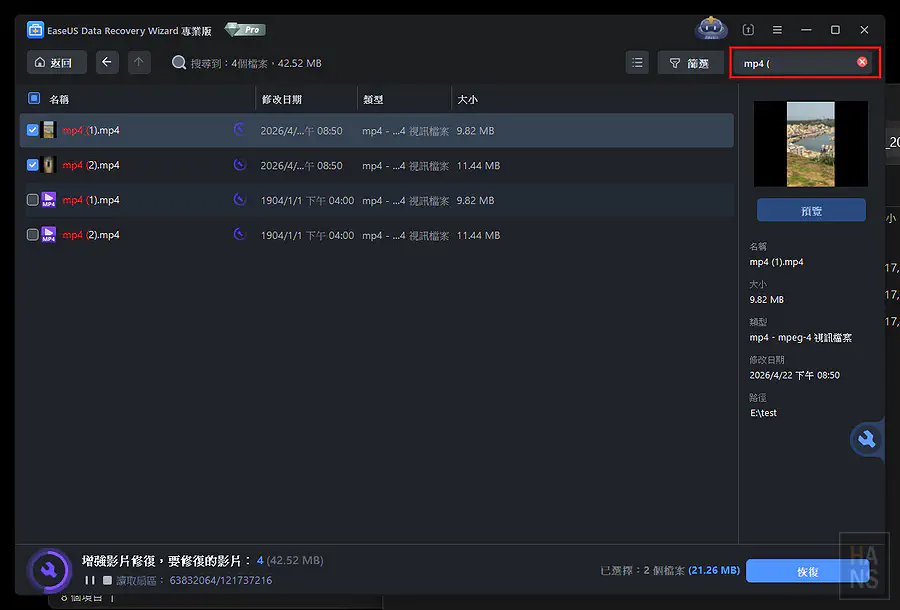
Task: Switch to list view layout icon
Action: click(x=637, y=63)
